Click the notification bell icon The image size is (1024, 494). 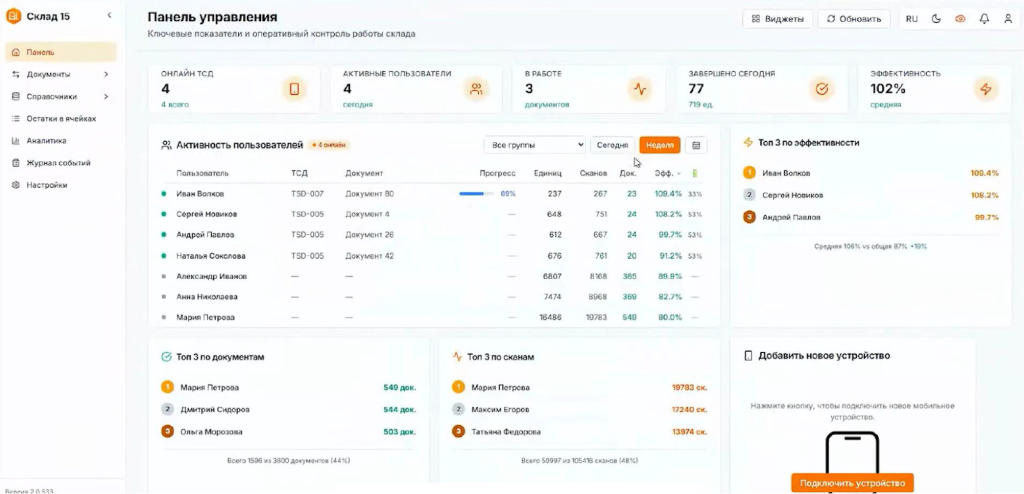984,19
